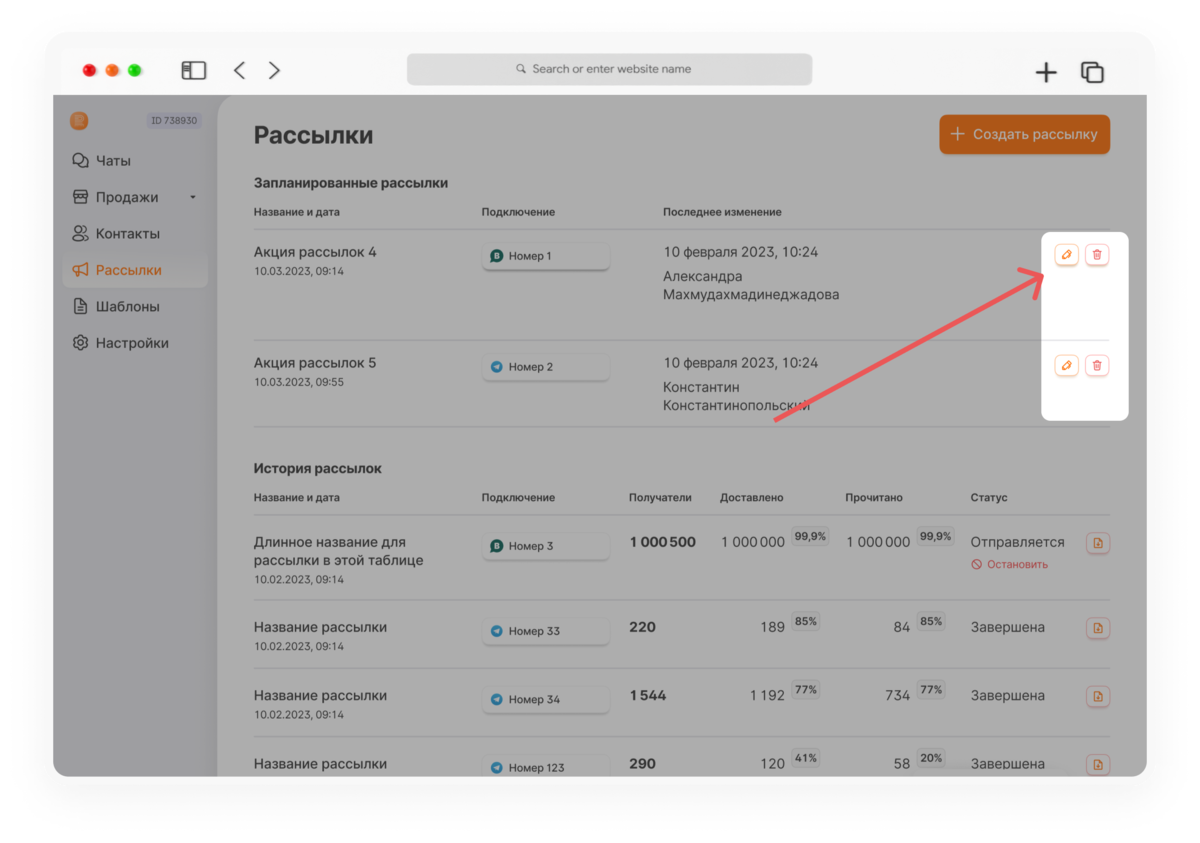Click the Последнее изменение column header
1200x843 pixels.
pos(722,212)
